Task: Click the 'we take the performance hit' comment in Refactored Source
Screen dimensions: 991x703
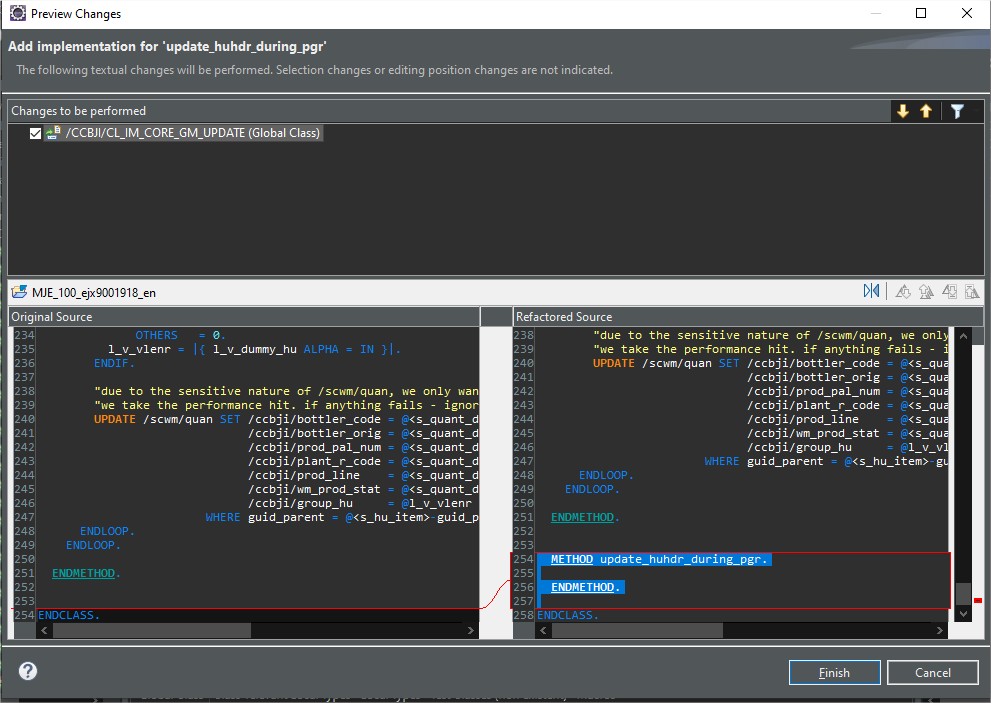Action: (771, 349)
